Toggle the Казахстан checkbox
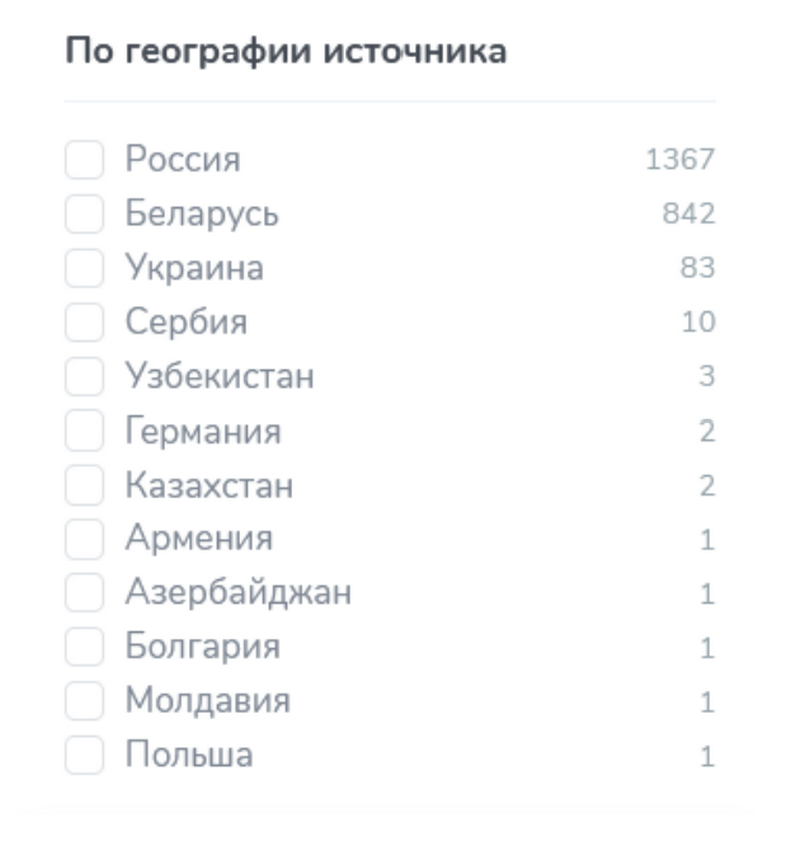This screenshot has height=841, width=800. pyautogui.click(x=84, y=485)
